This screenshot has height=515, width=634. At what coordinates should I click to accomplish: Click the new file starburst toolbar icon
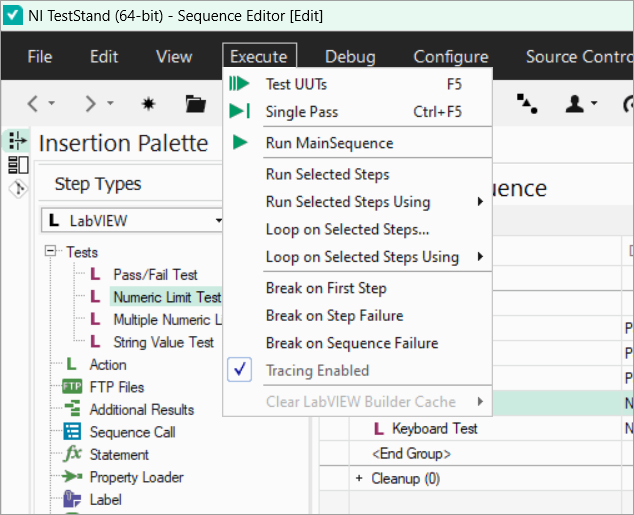click(148, 104)
